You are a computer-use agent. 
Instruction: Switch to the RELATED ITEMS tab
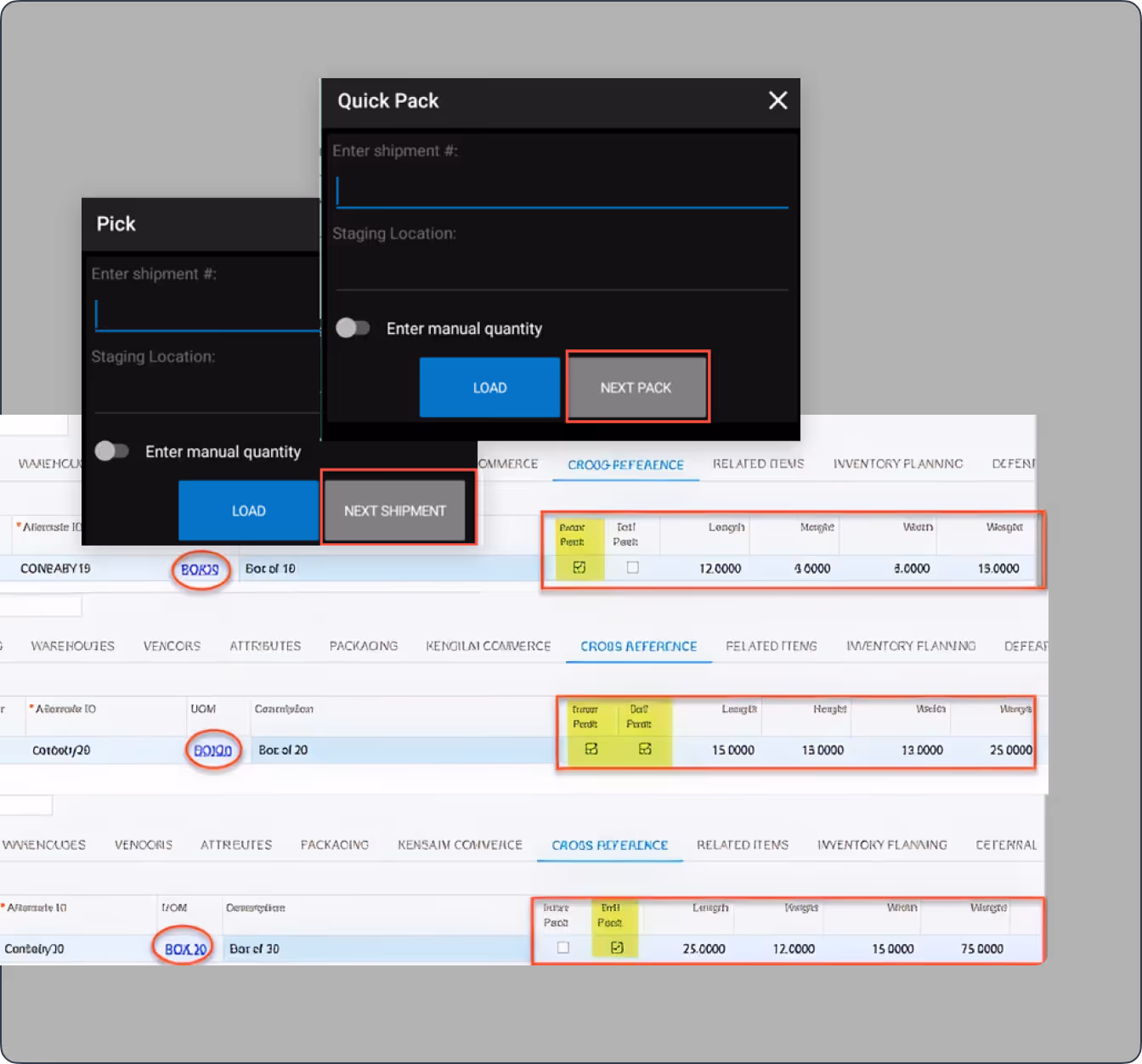[x=771, y=646]
